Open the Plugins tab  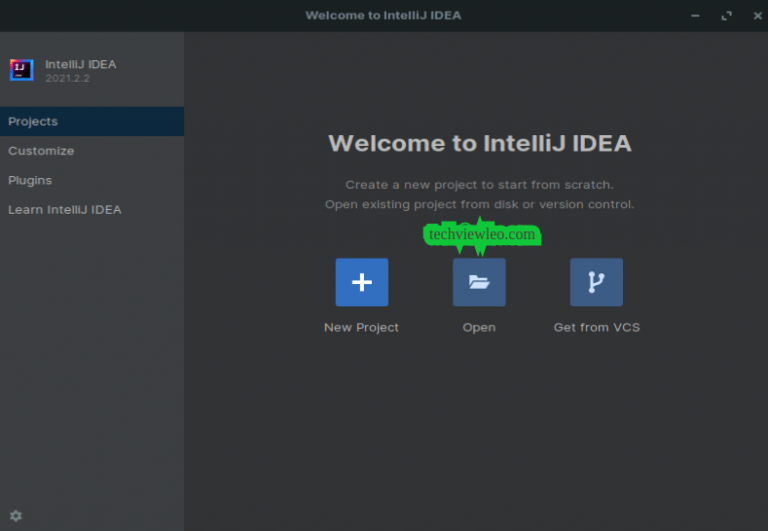pos(92,180)
